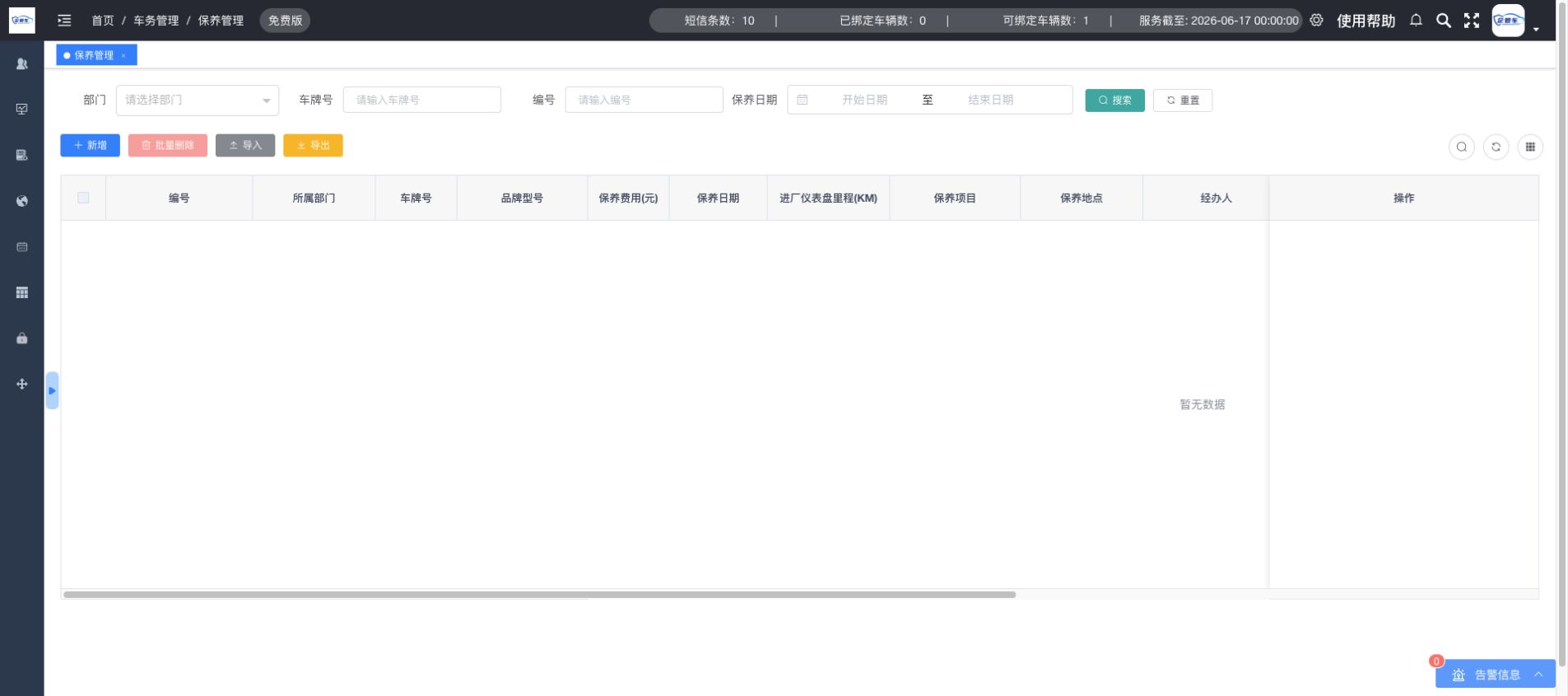The width and height of the screenshot is (1568, 696).
Task: Click the 开始日期 start date field
Action: coord(864,100)
